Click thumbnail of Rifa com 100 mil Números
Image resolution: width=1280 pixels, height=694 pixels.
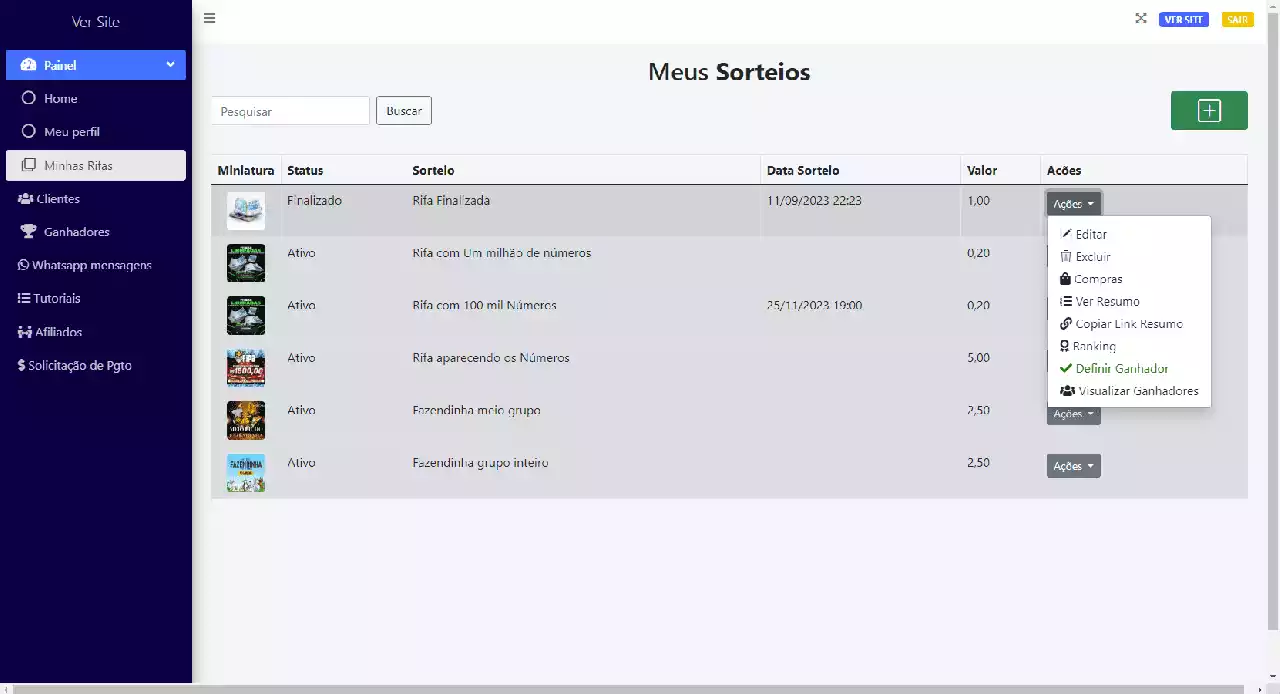(x=246, y=315)
